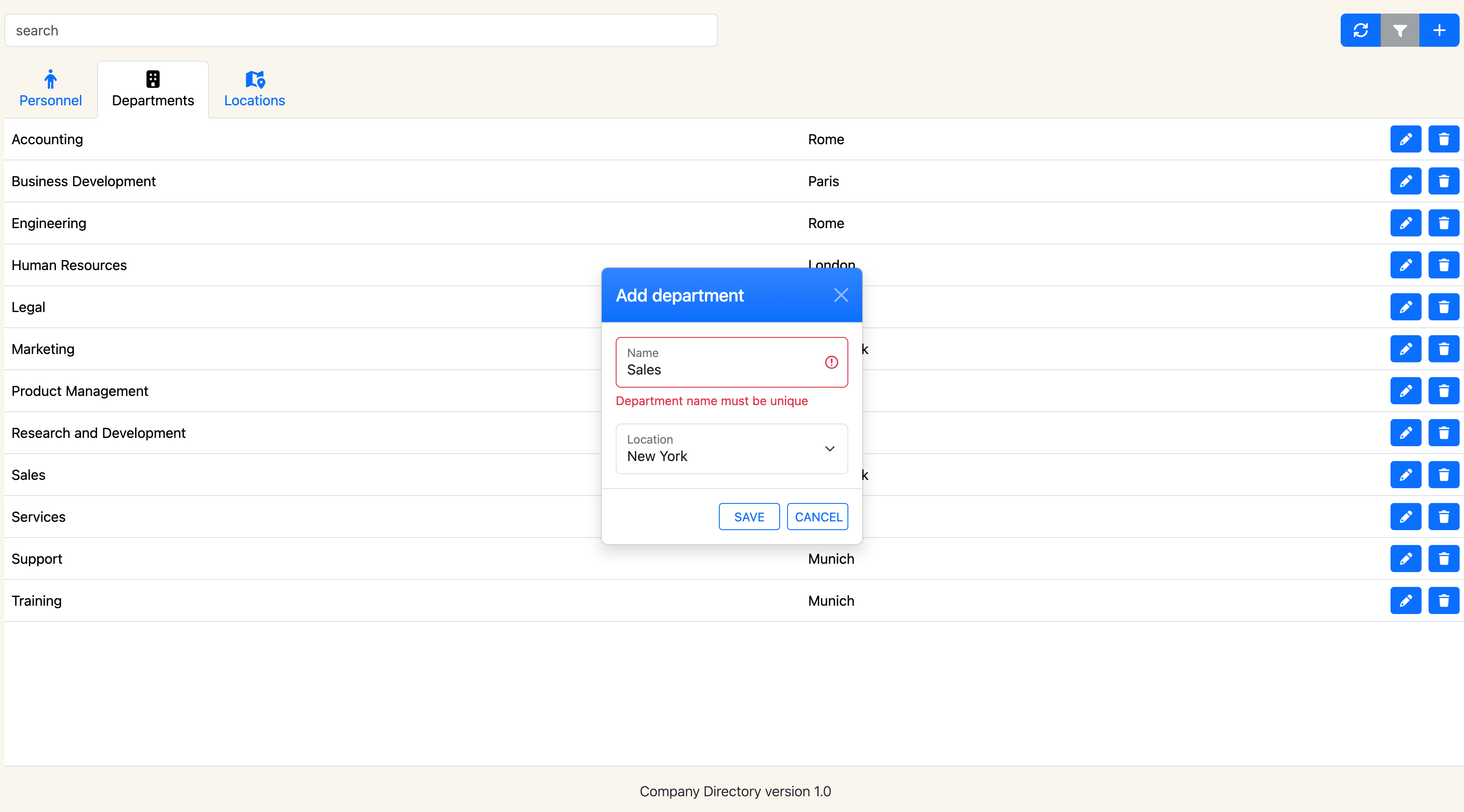The width and height of the screenshot is (1464, 812).
Task: Switch to the Personnel tab
Action: tap(51, 89)
